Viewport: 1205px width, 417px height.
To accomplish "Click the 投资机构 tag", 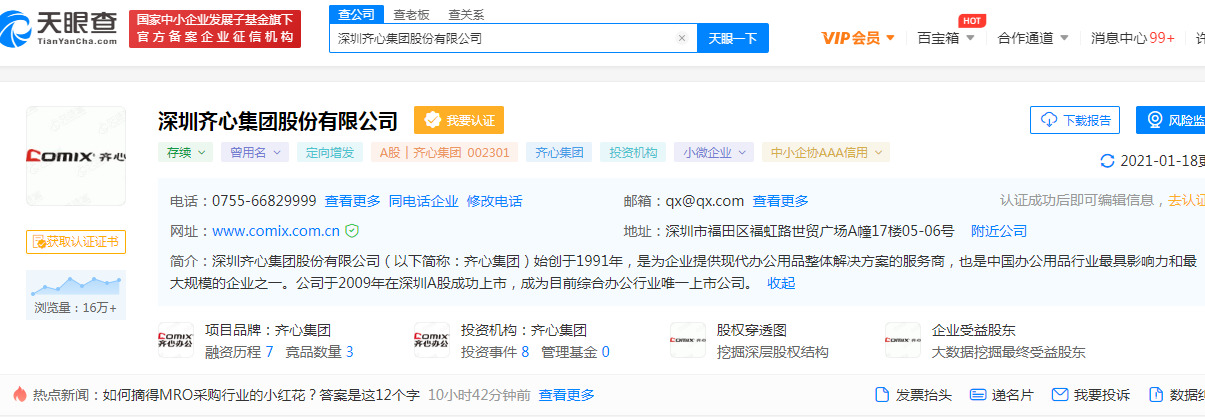I will point(633,152).
